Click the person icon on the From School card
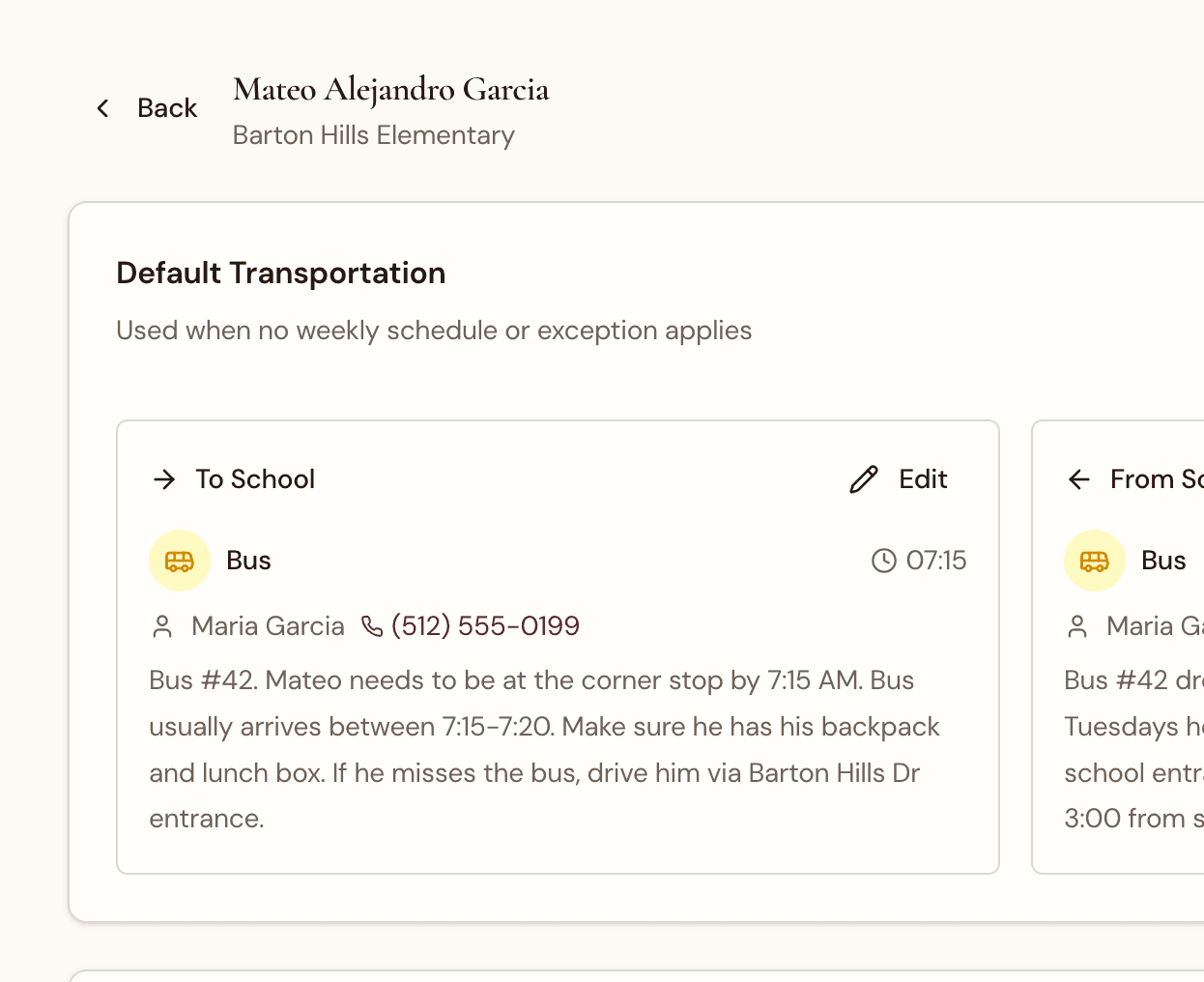1204x982 pixels. (1078, 625)
